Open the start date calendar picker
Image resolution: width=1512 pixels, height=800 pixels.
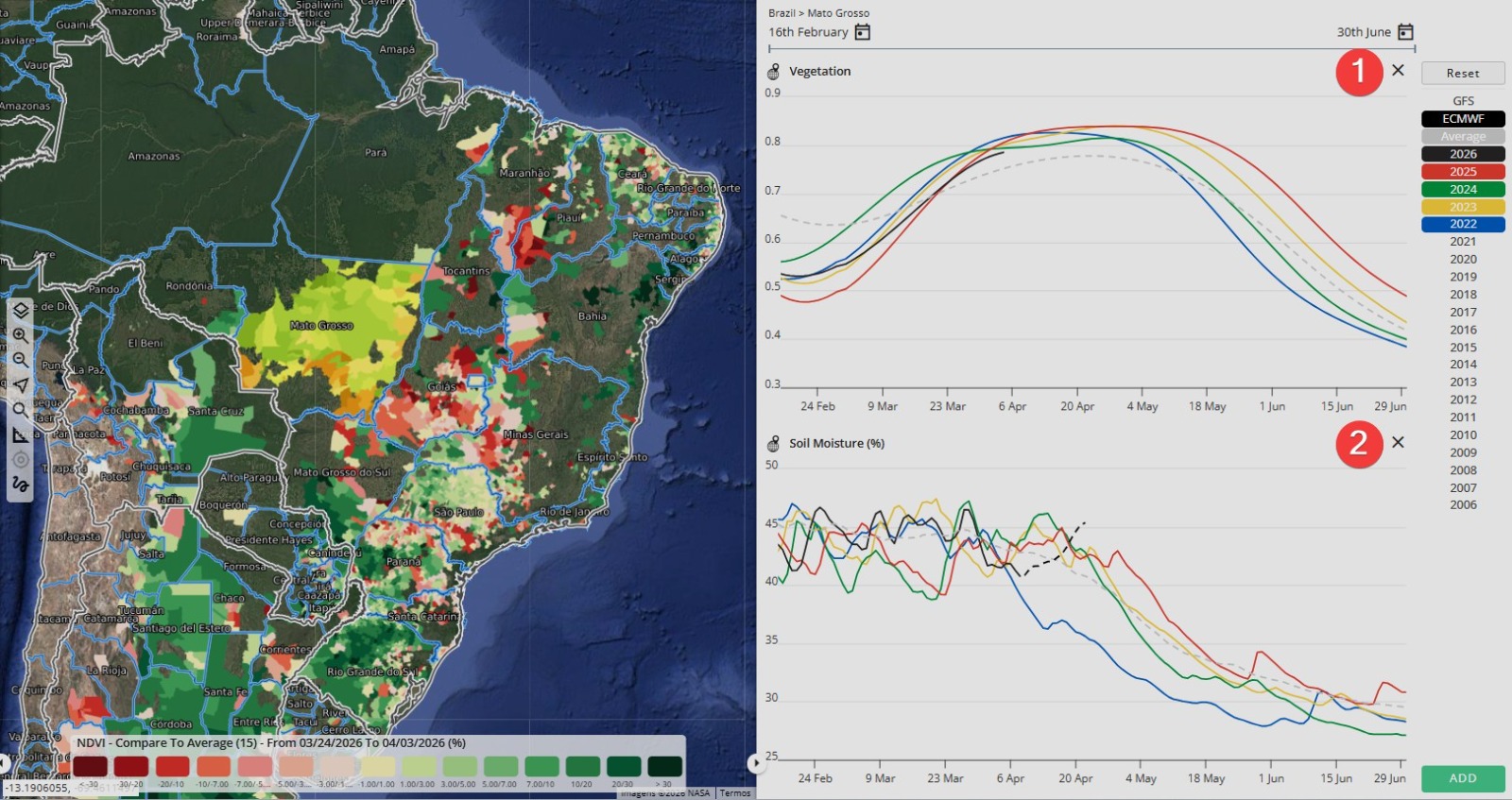coord(862,32)
